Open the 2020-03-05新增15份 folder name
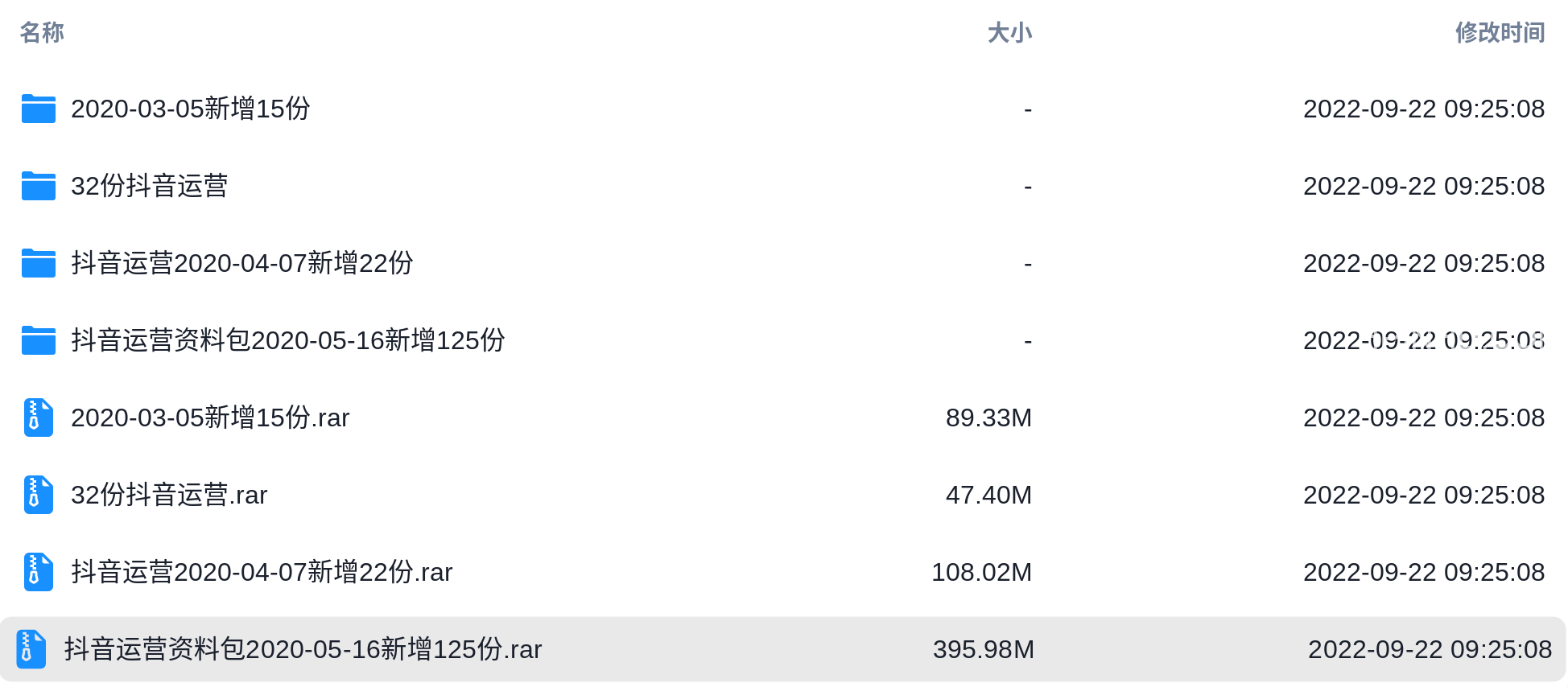The image size is (1568, 687). (x=191, y=109)
